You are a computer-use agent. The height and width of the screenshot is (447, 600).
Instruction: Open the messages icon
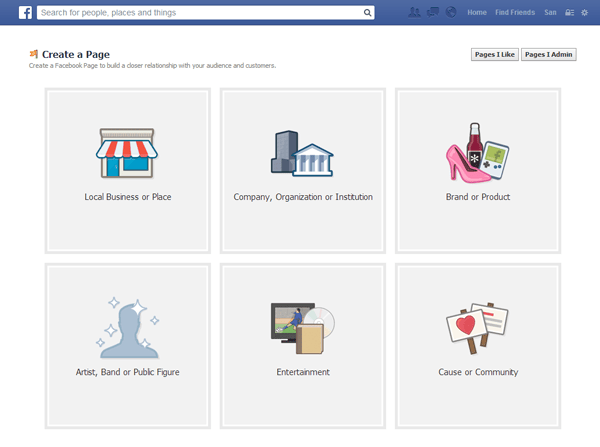[432, 13]
